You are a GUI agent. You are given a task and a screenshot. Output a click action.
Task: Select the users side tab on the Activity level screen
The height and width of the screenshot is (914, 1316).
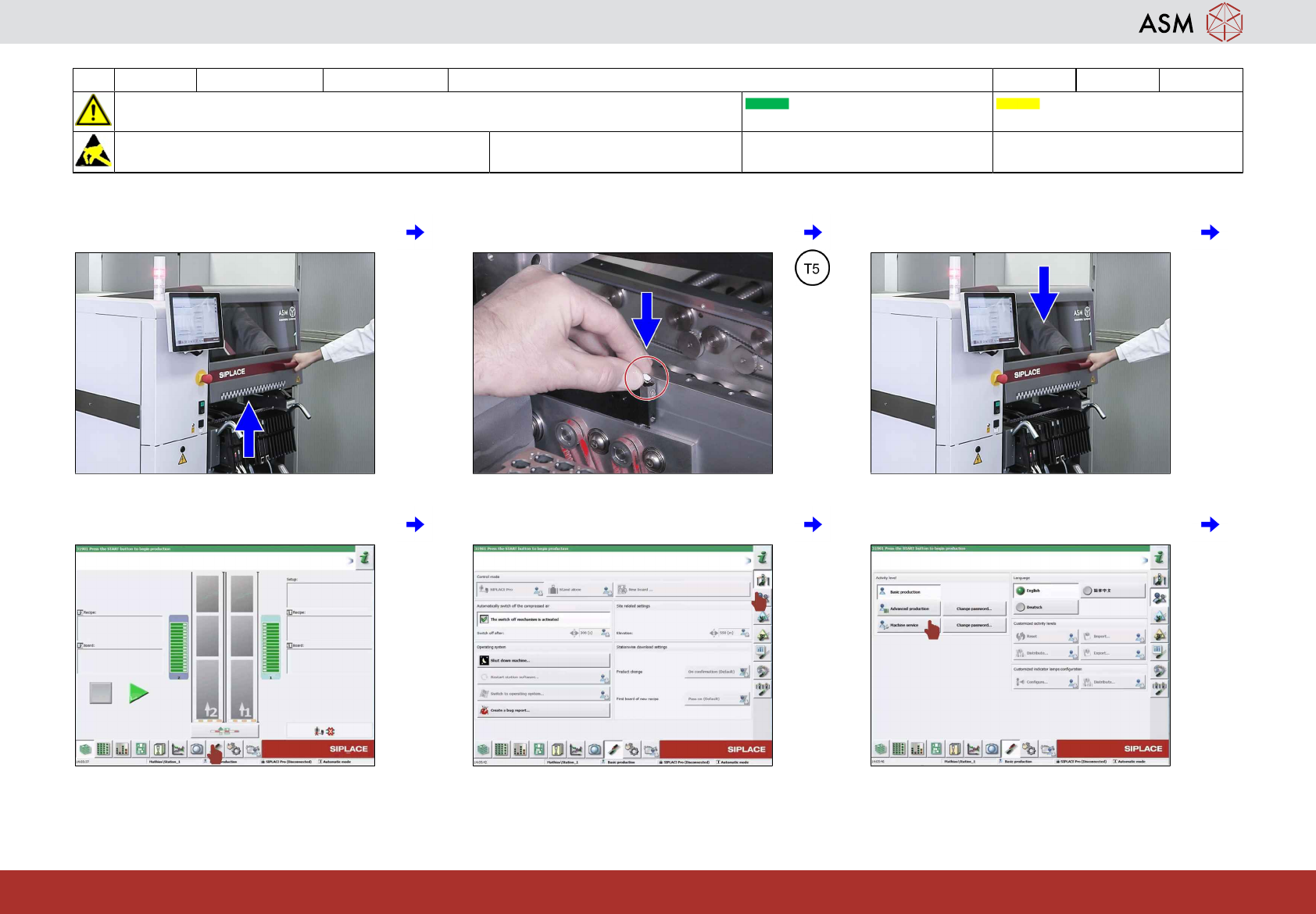[x=1160, y=598]
